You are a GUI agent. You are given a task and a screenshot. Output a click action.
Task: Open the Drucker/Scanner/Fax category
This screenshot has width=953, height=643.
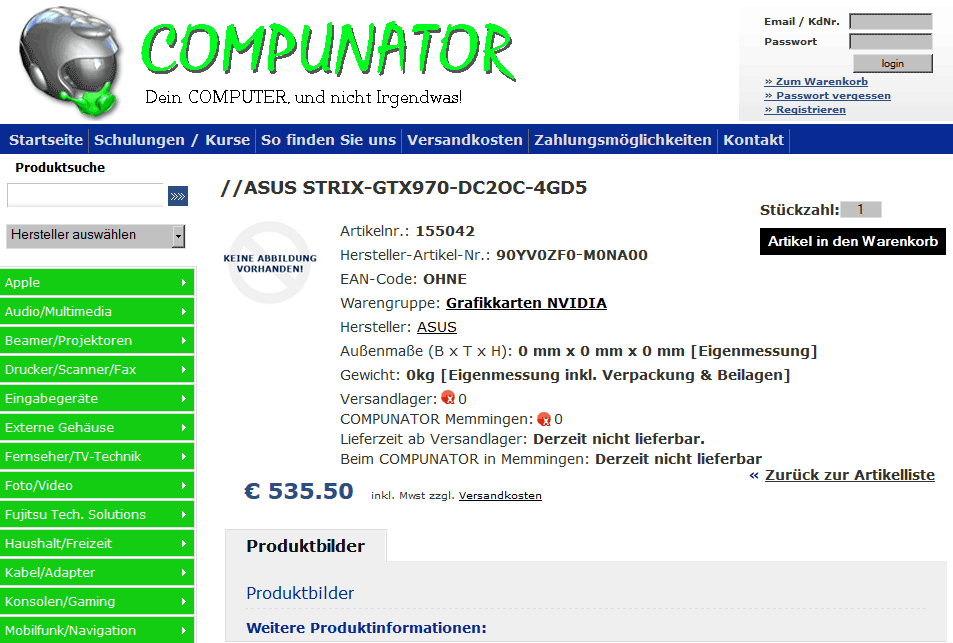click(97, 370)
